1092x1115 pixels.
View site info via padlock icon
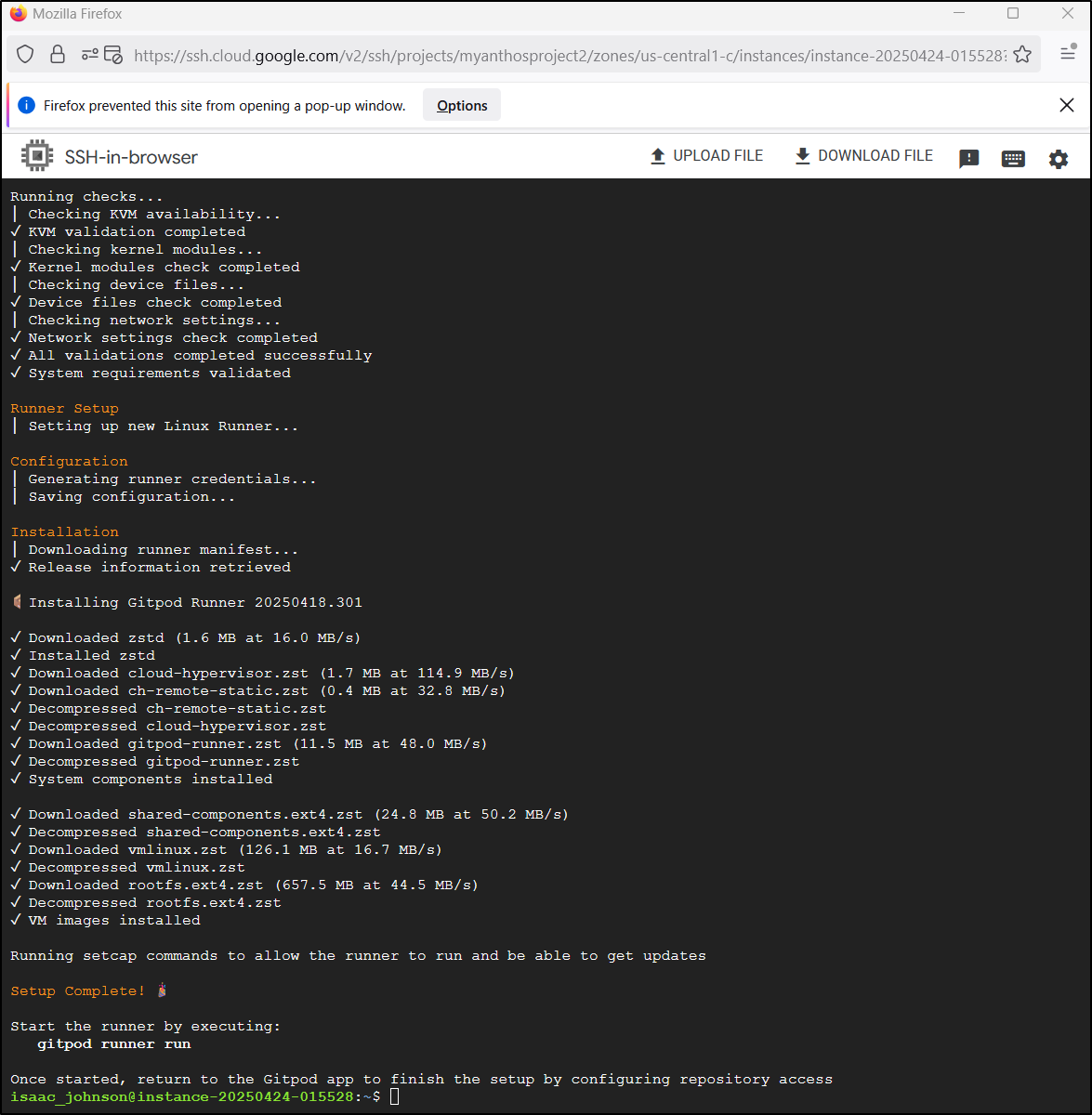pos(58,55)
